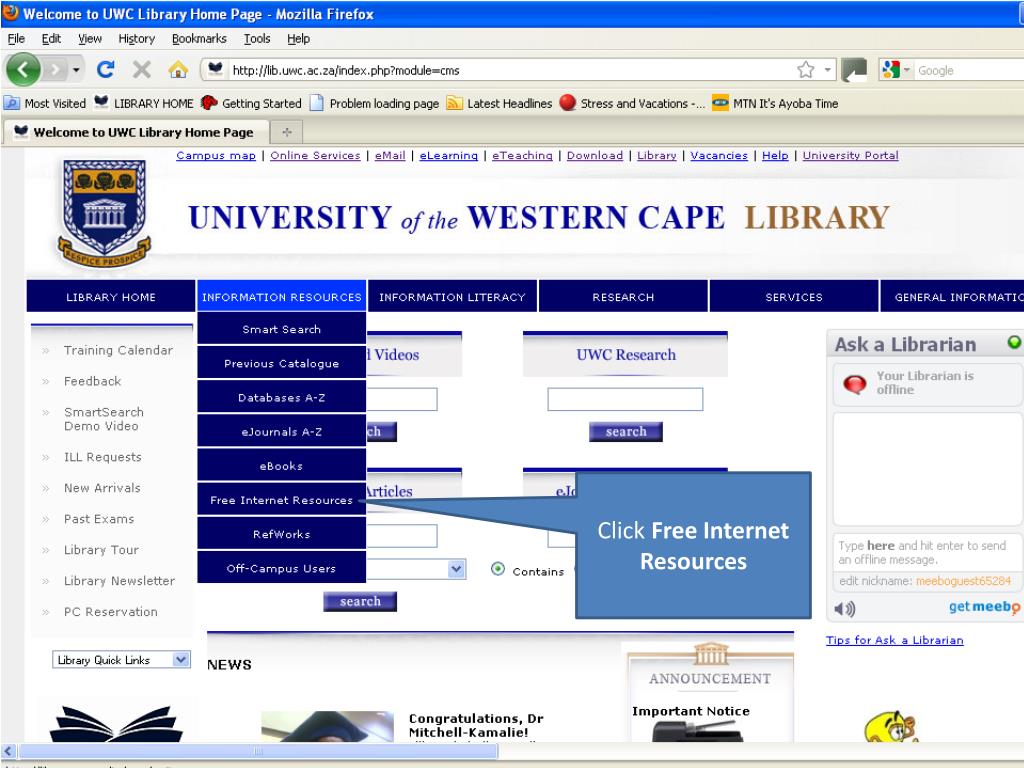The image size is (1024, 768).
Task: Follow the eLearning link
Action: (x=449, y=155)
